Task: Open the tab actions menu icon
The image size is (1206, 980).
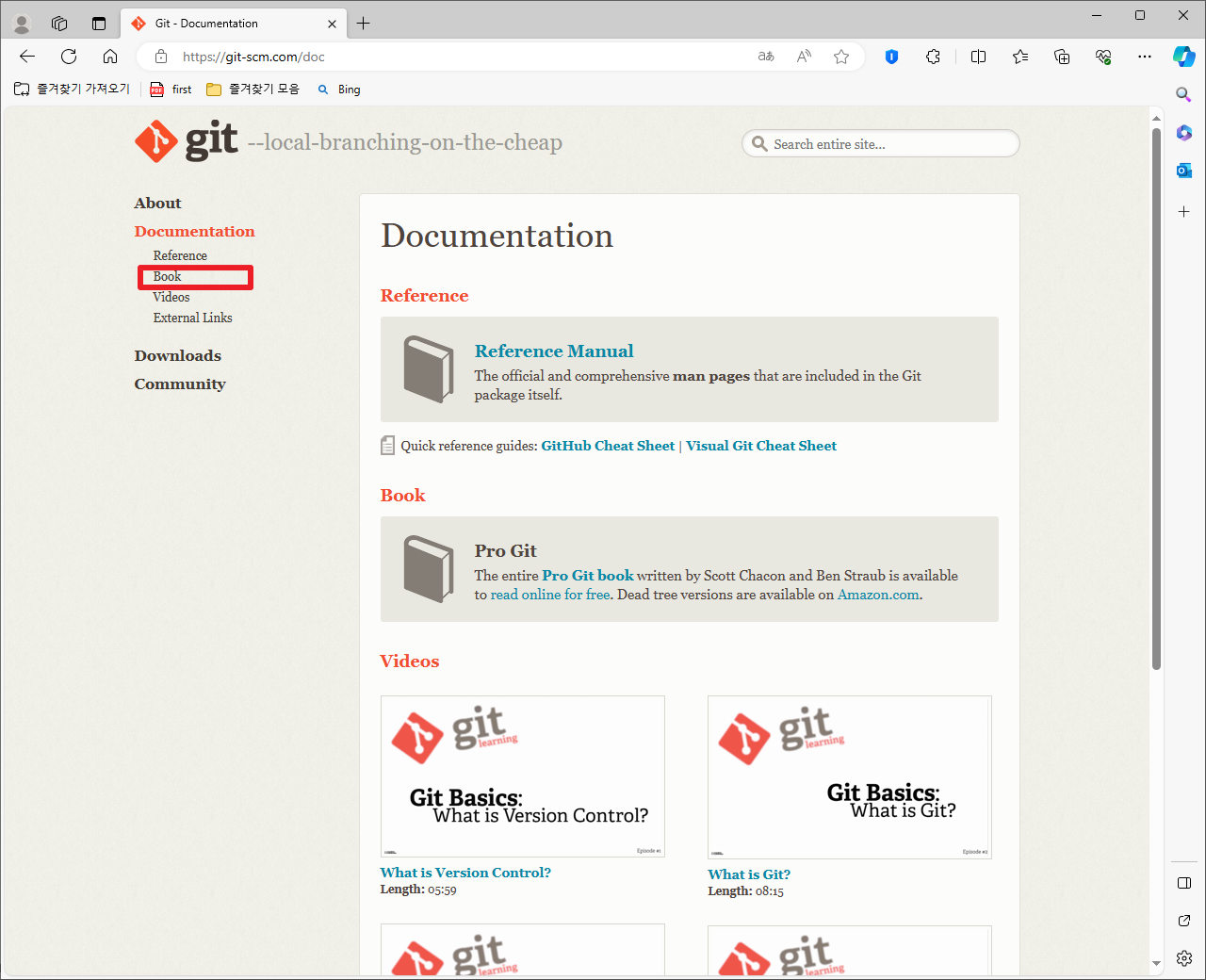Action: click(98, 24)
